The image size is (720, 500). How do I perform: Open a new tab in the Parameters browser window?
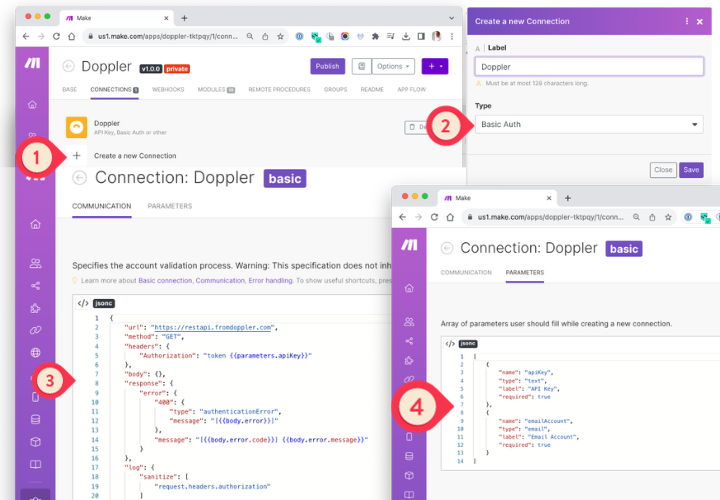[x=568, y=198]
